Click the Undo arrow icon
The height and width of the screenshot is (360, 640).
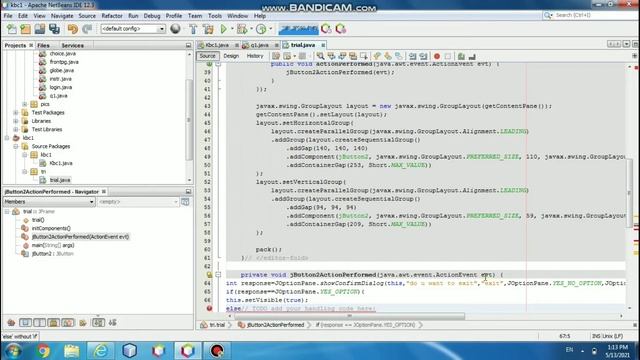point(73,29)
